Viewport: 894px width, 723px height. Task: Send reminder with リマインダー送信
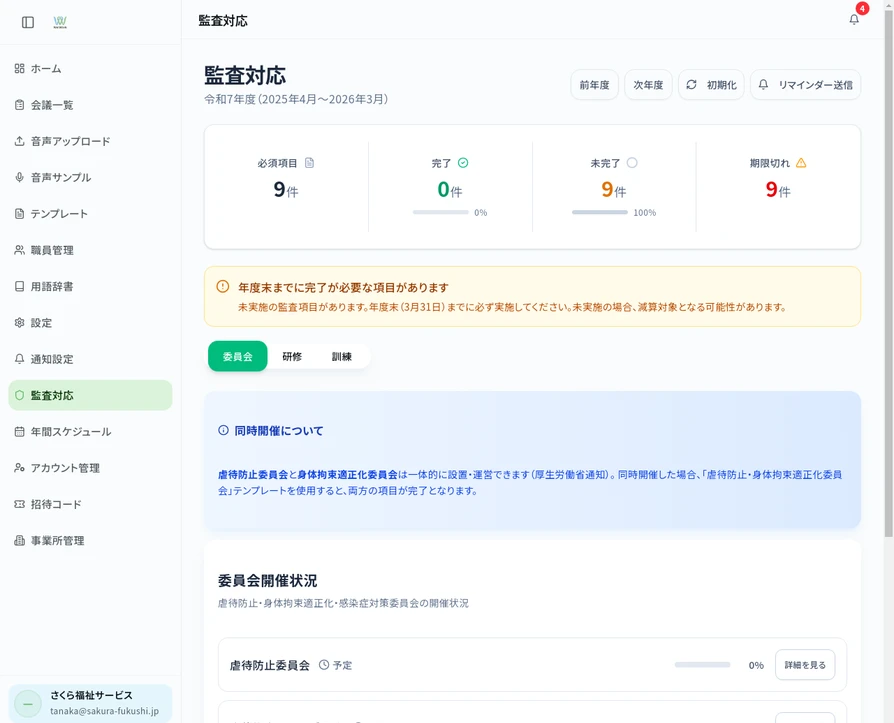tap(806, 85)
